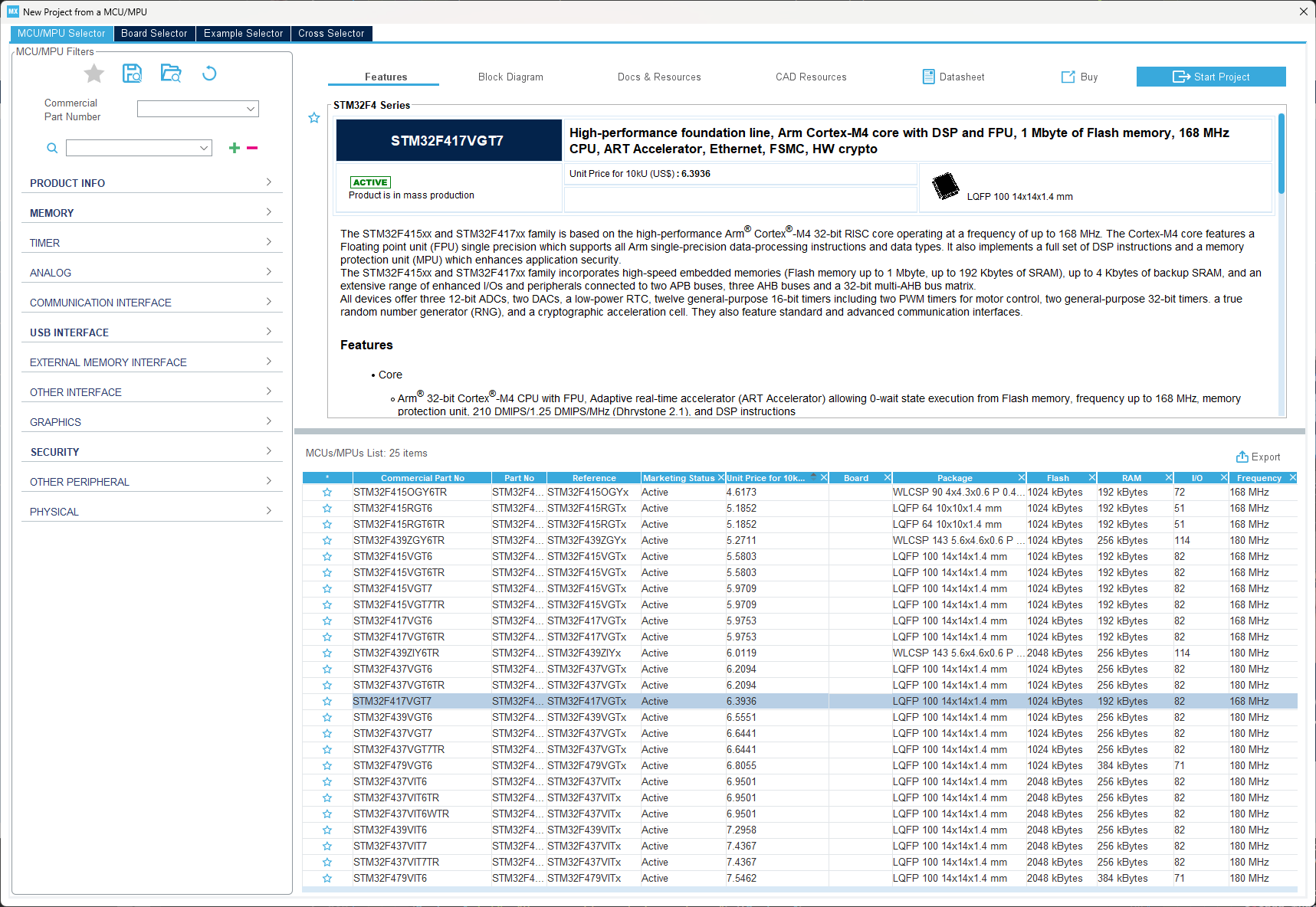Click the reset filters circular arrow icon
Image resolution: width=1316 pixels, height=907 pixels.
click(209, 74)
